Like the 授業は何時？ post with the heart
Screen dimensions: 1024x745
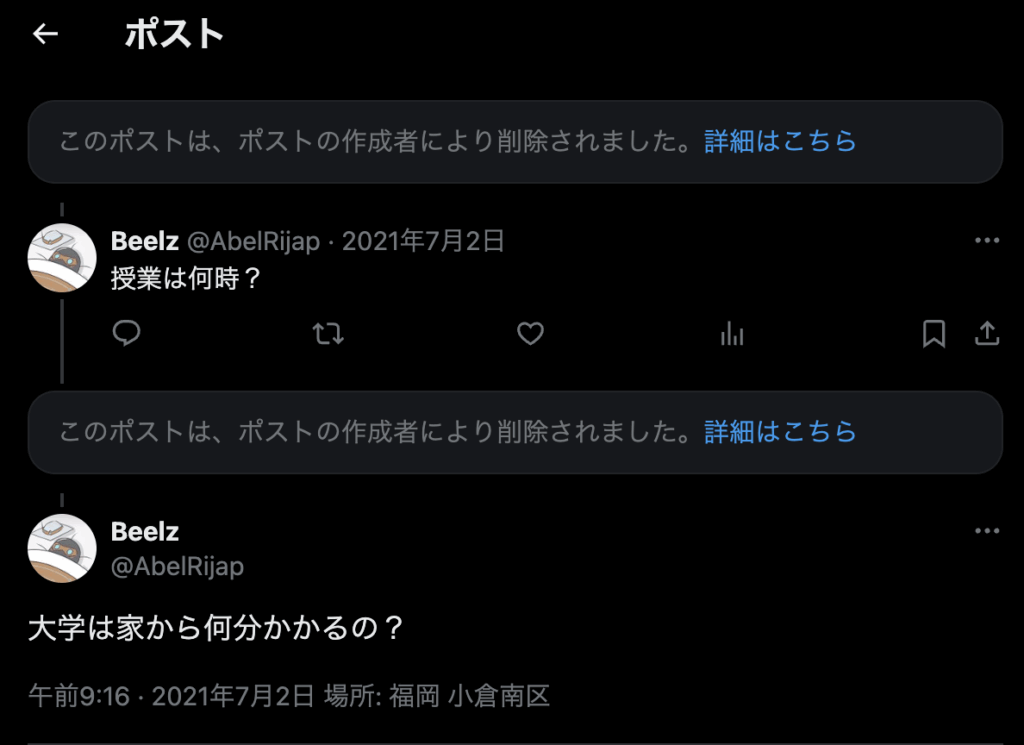point(530,334)
